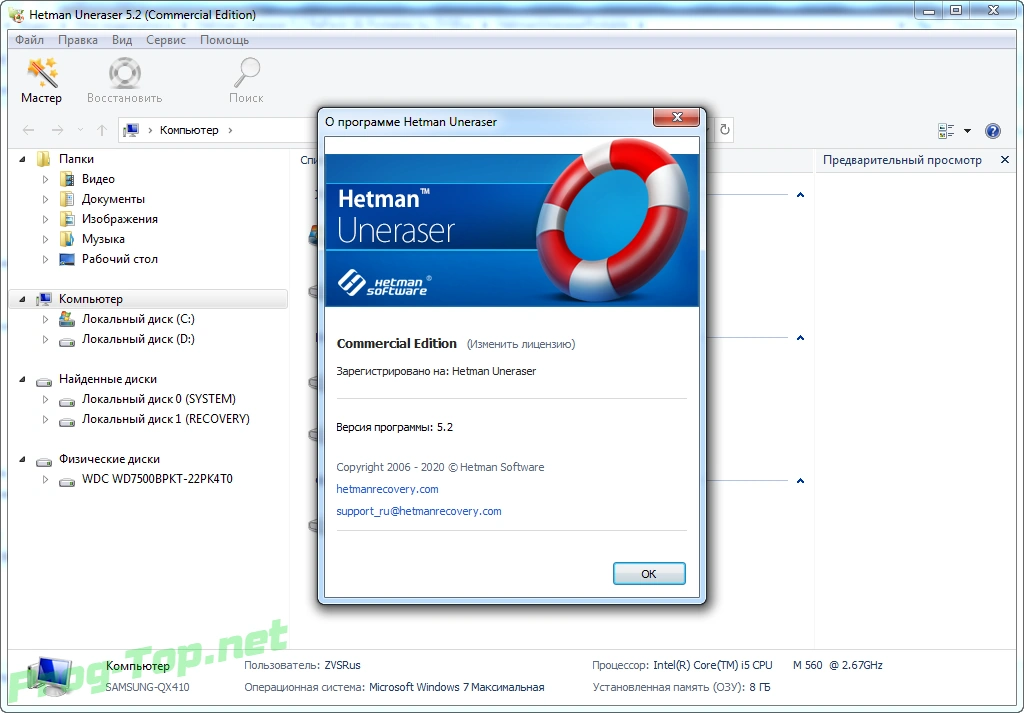Click the Изображения folder label

[120, 219]
